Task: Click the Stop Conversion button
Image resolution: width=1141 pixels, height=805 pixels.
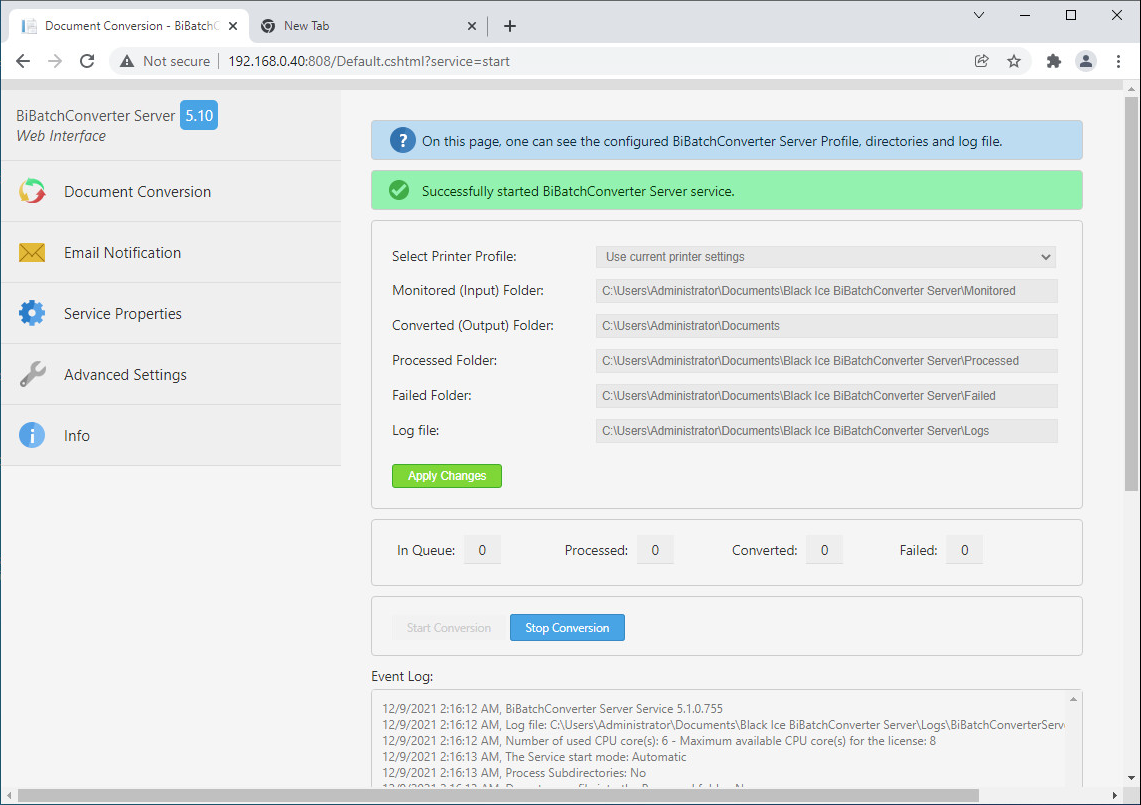Action: (x=567, y=628)
